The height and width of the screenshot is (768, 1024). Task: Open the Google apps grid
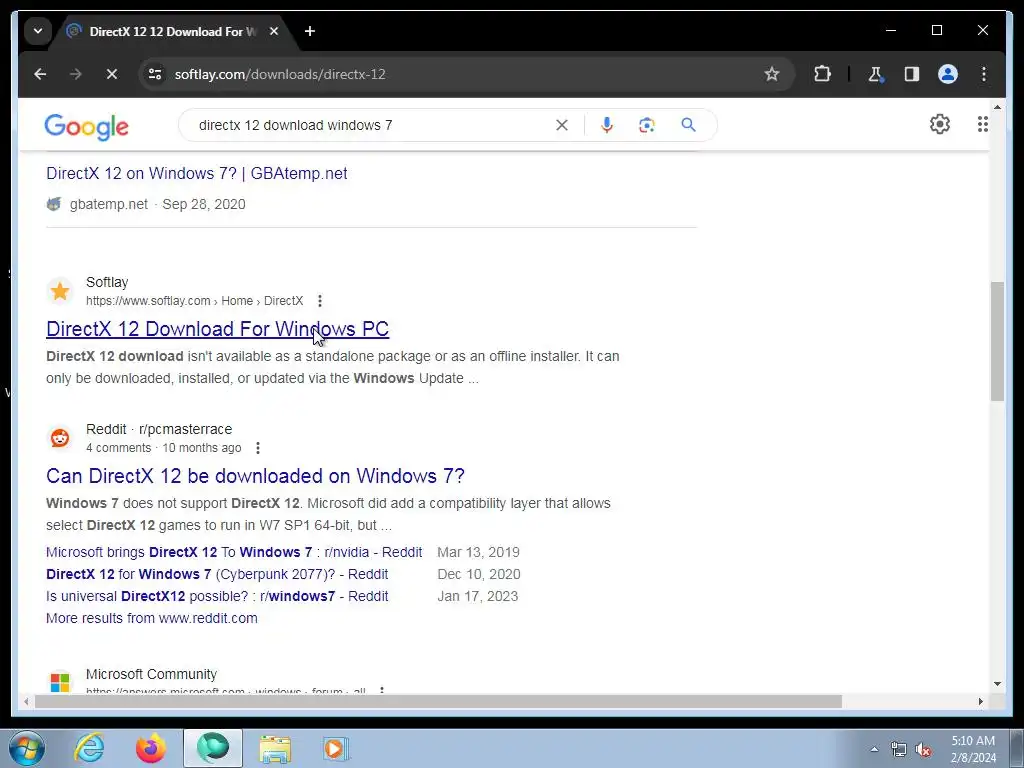[x=982, y=124]
